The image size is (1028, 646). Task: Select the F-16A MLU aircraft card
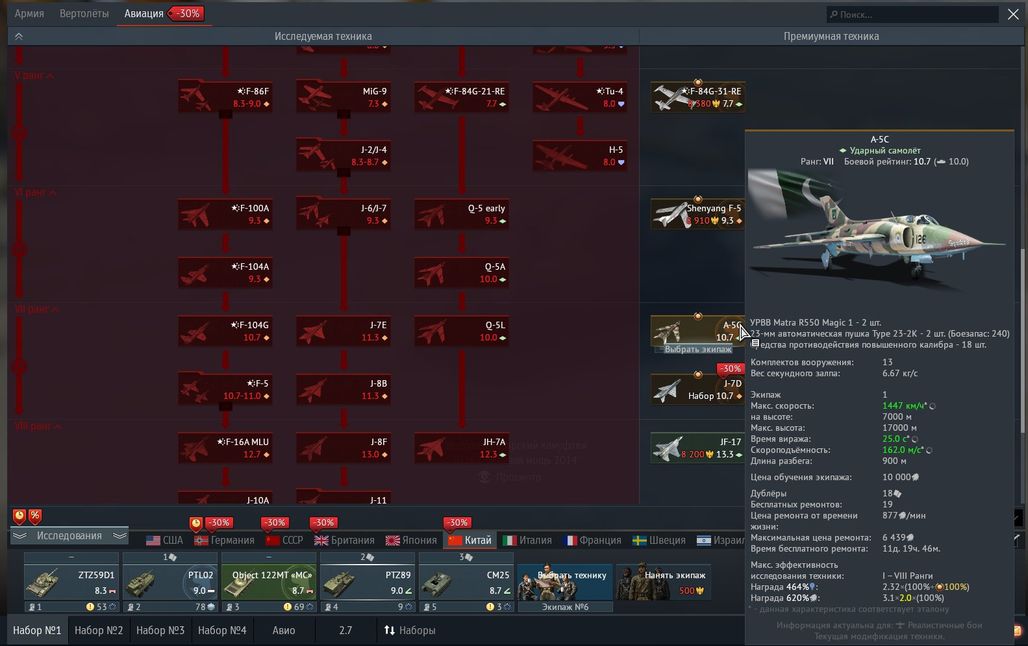[x=225, y=447]
